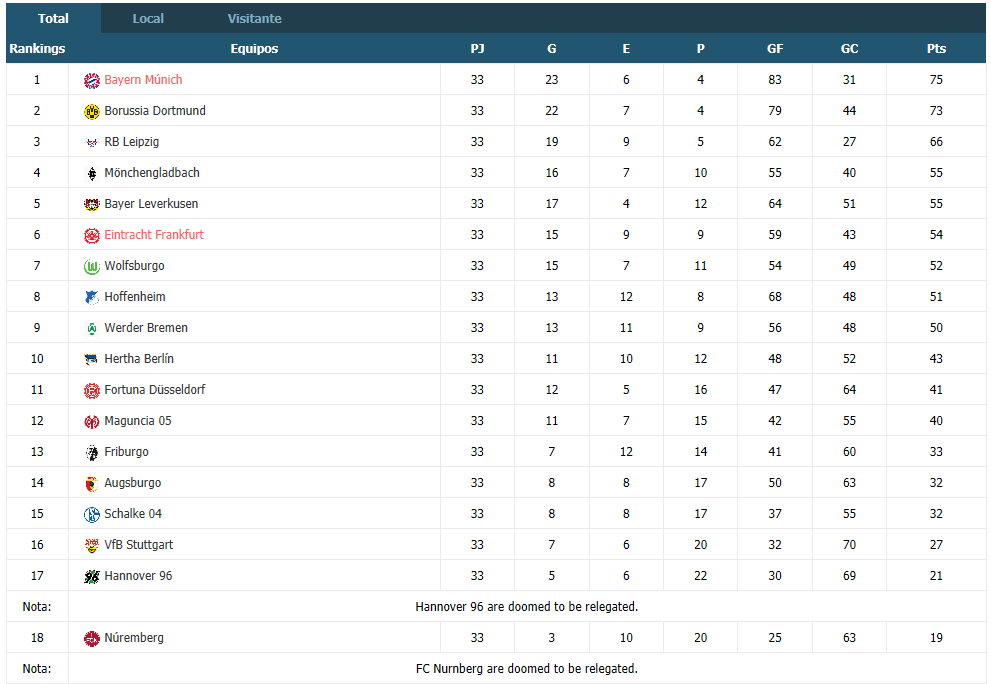Open the VfB Stuttgart team link

[138, 544]
